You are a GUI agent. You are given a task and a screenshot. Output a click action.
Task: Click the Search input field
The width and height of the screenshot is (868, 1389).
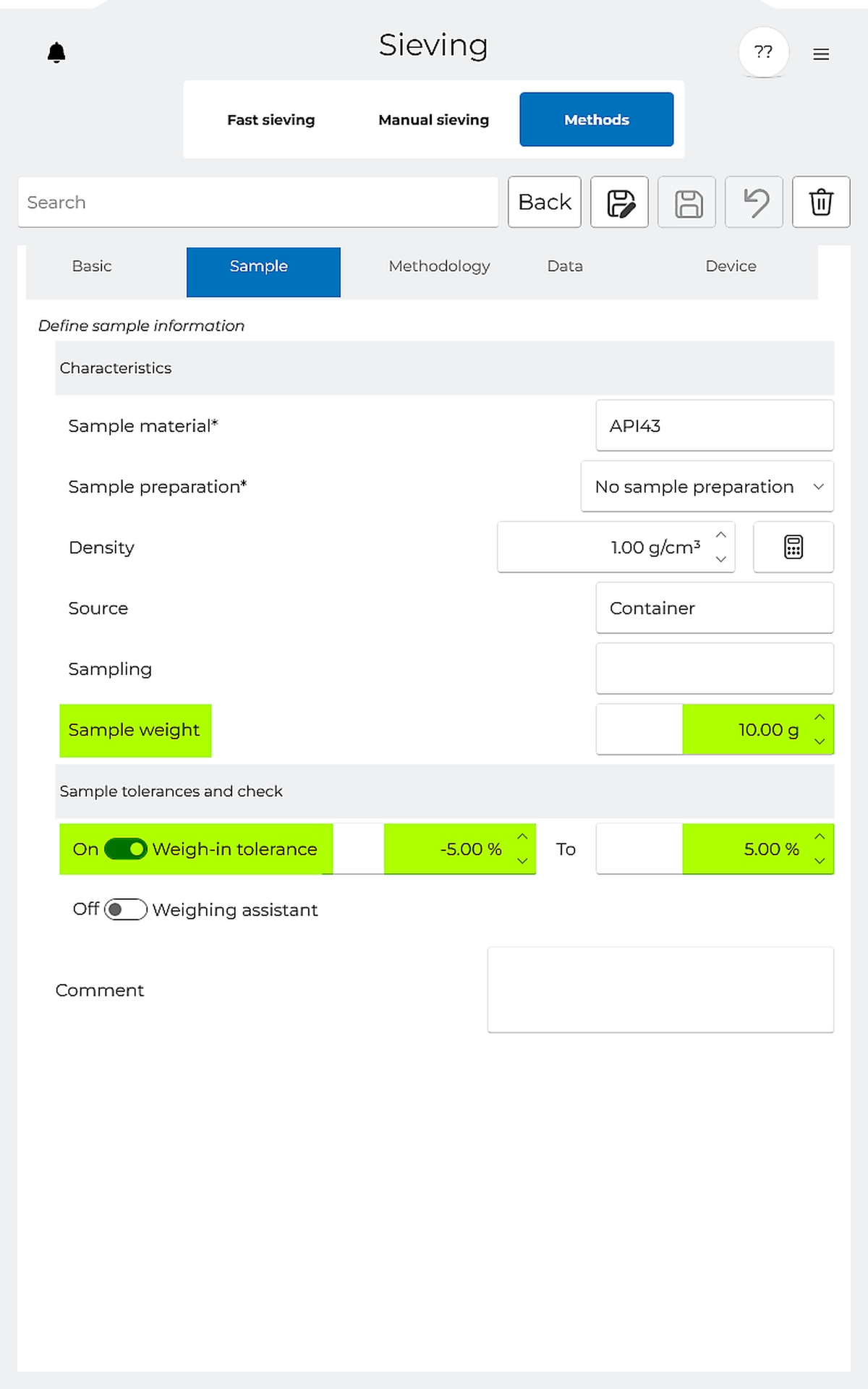click(x=258, y=203)
